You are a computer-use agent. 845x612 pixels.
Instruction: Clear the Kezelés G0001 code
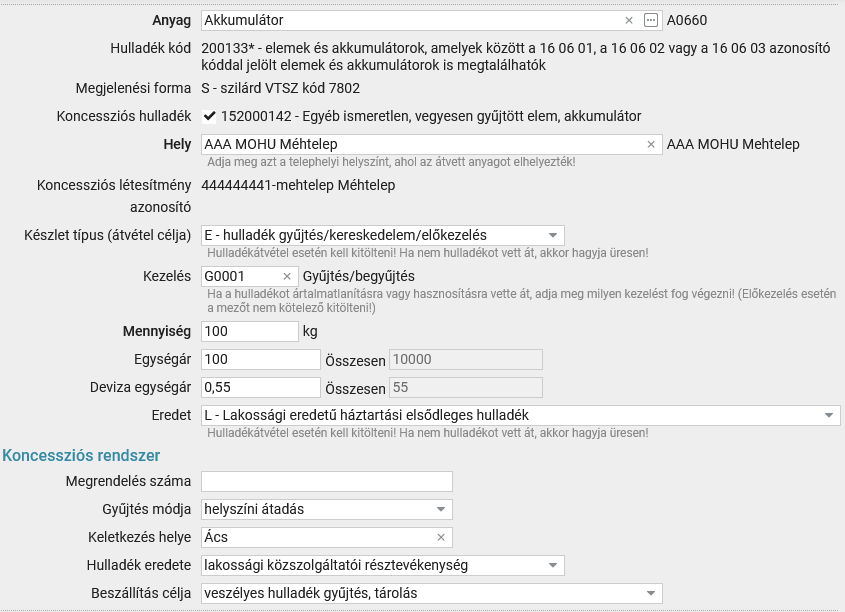287,276
